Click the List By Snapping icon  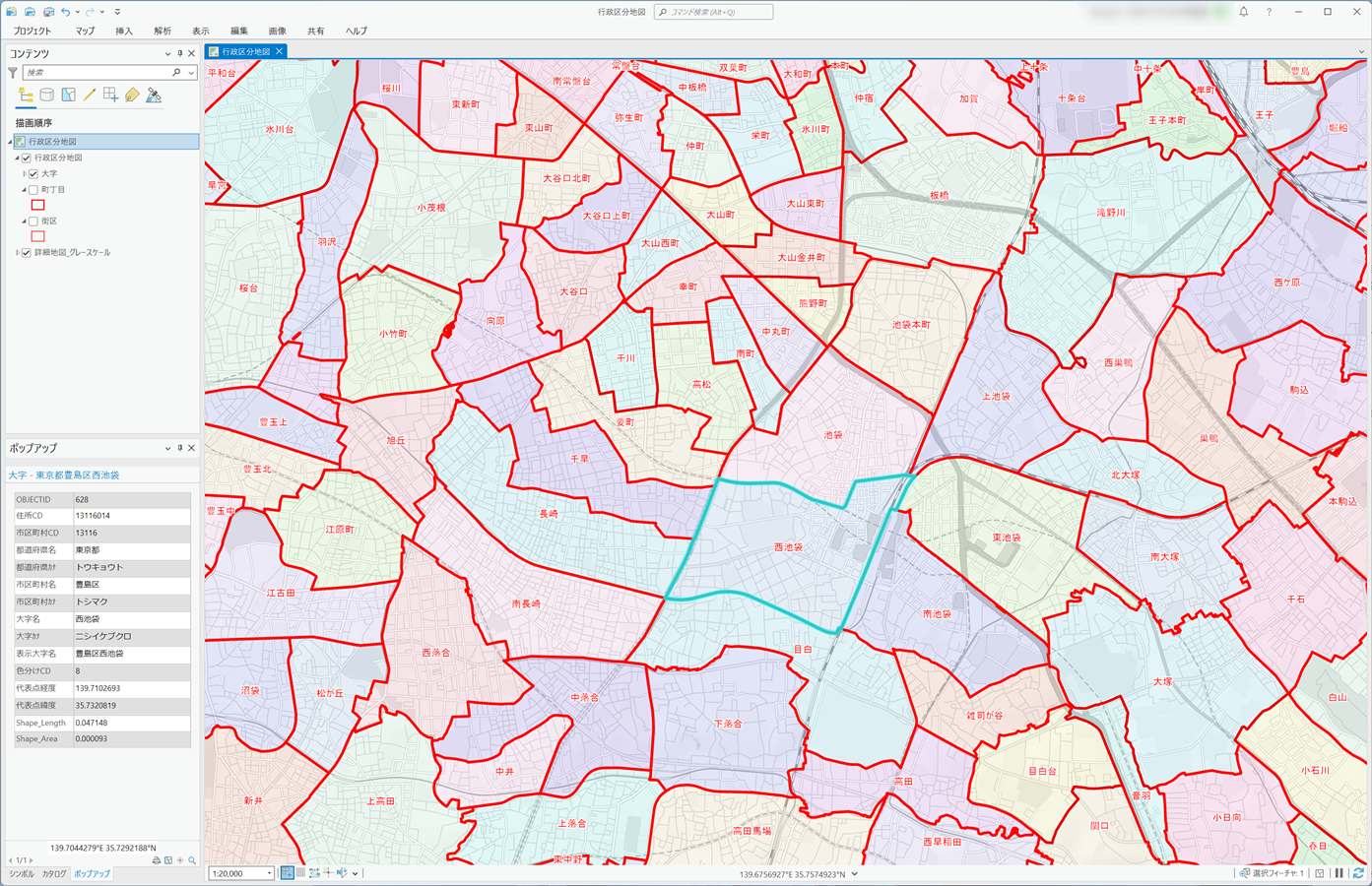coord(110,95)
